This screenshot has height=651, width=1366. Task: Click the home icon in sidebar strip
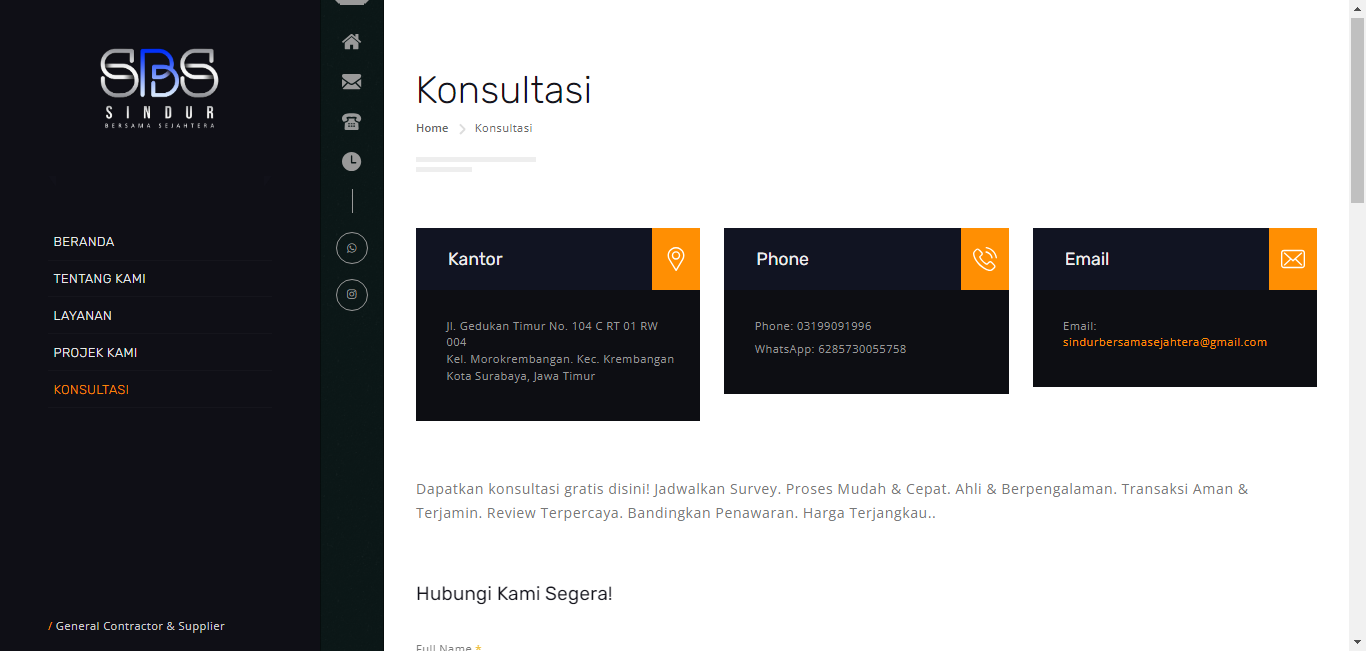(352, 42)
